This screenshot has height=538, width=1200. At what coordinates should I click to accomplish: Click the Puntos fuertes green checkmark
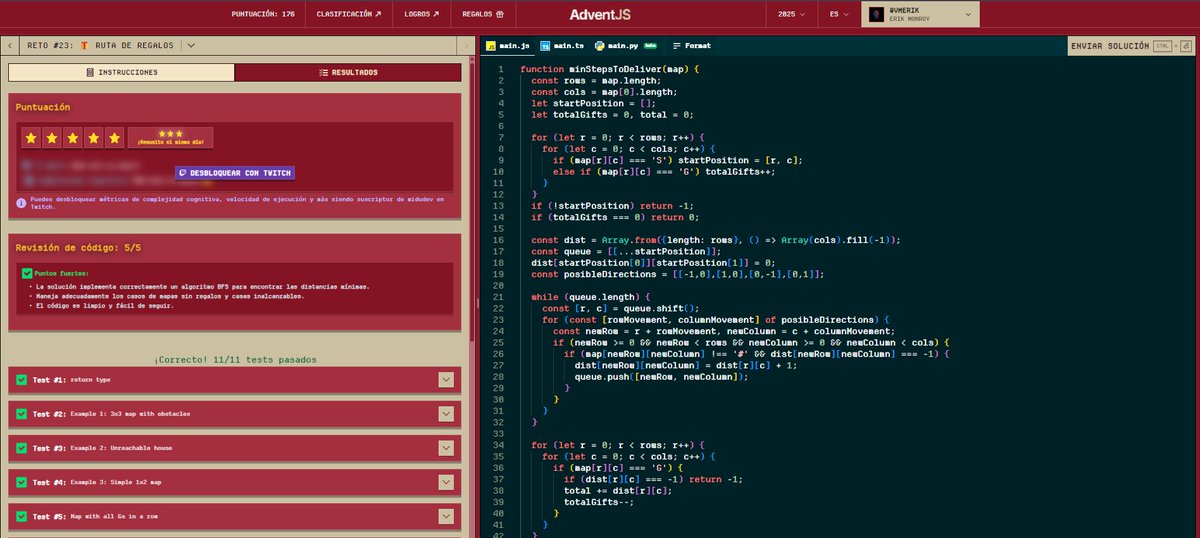tap(27, 272)
